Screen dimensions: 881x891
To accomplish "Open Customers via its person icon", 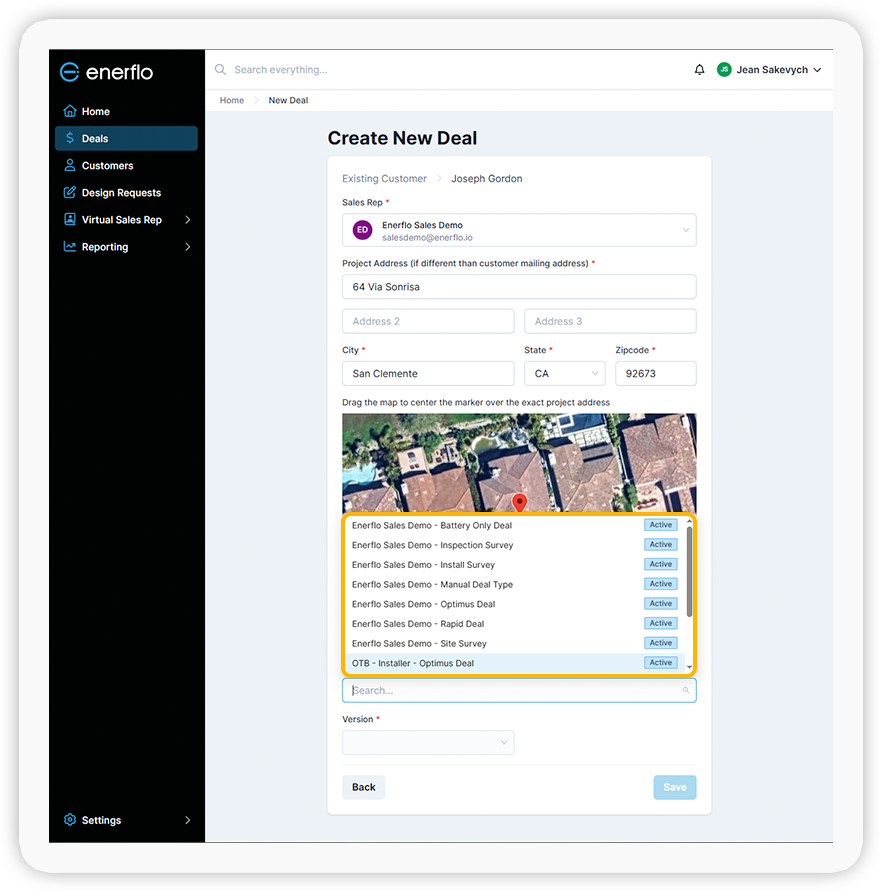I will point(72,165).
